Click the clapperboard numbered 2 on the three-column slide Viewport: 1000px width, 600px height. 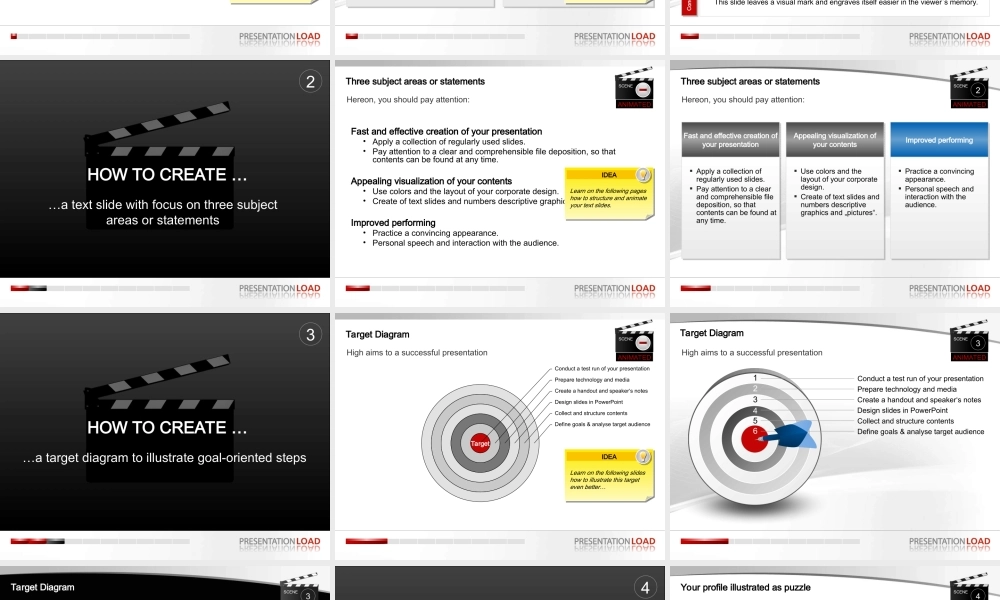click(970, 88)
